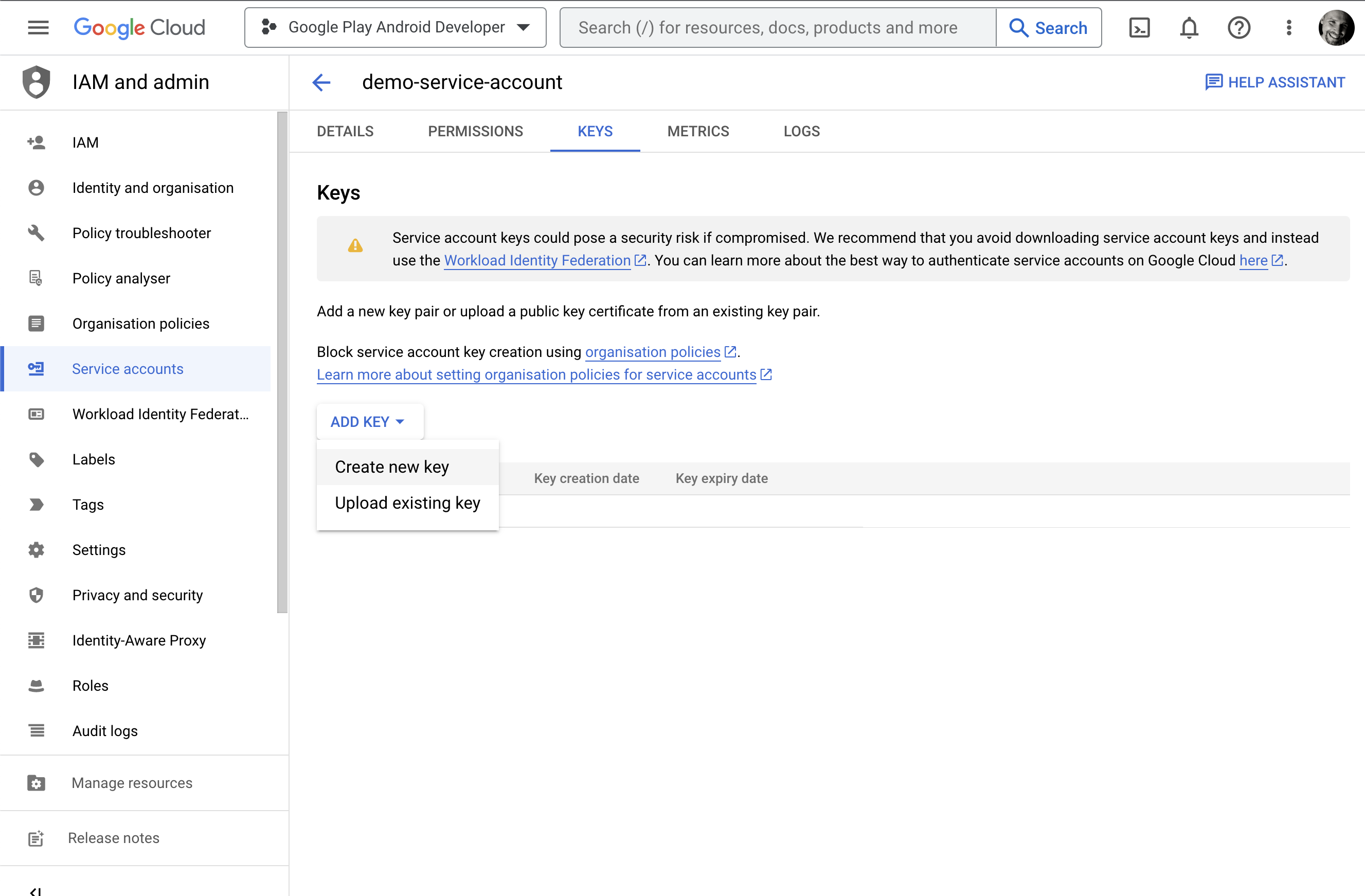This screenshot has width=1365, height=896.
Task: Expand the Google Play Android Developer project picker
Action: coord(395,27)
